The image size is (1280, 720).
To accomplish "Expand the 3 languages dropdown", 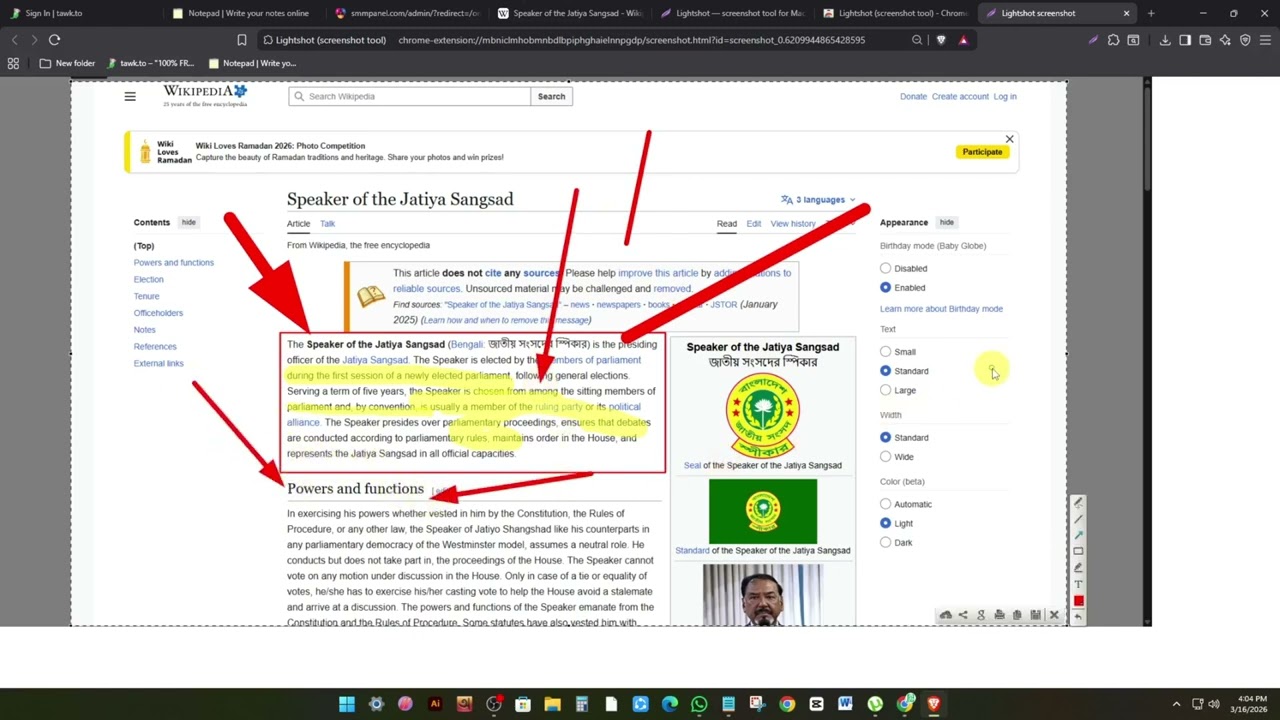I will 818,200.
